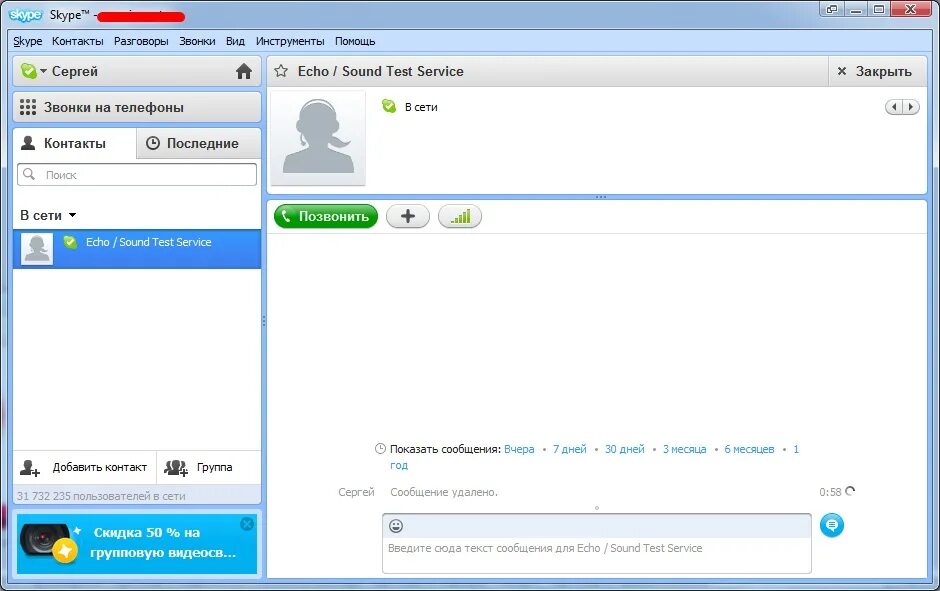Click the В сети status icon in profile
This screenshot has width=940, height=591.
coord(388,106)
